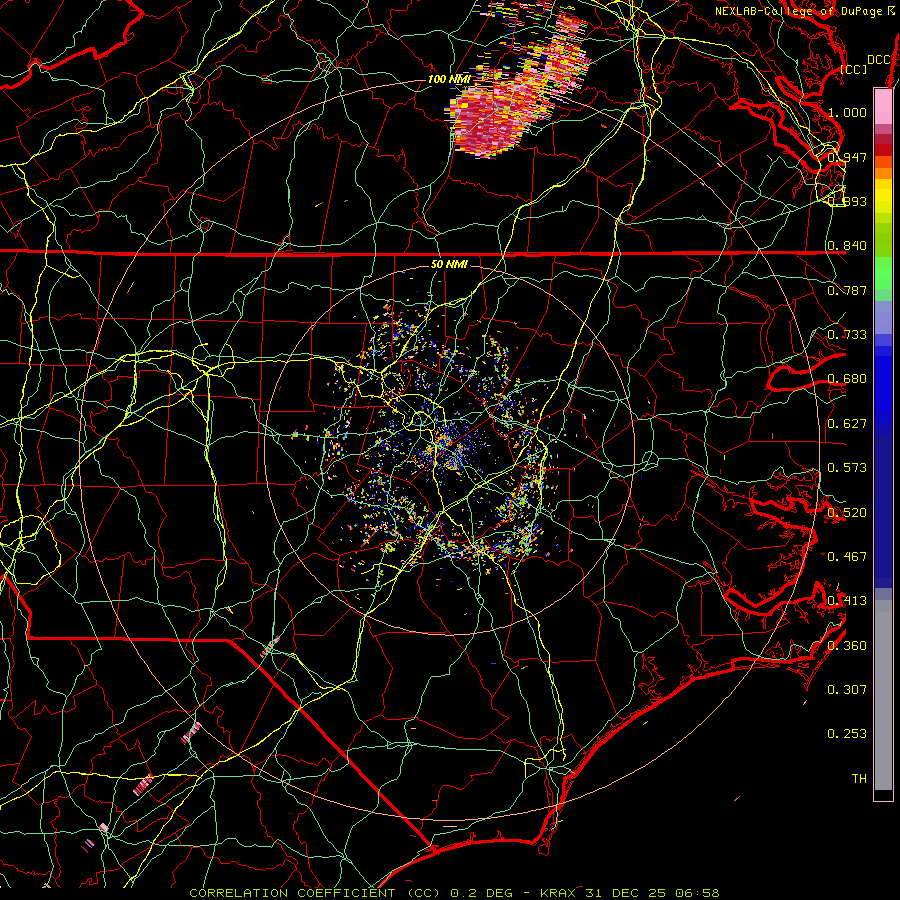Select the 0.627 legend value
The width and height of the screenshot is (900, 900).
click(x=847, y=424)
